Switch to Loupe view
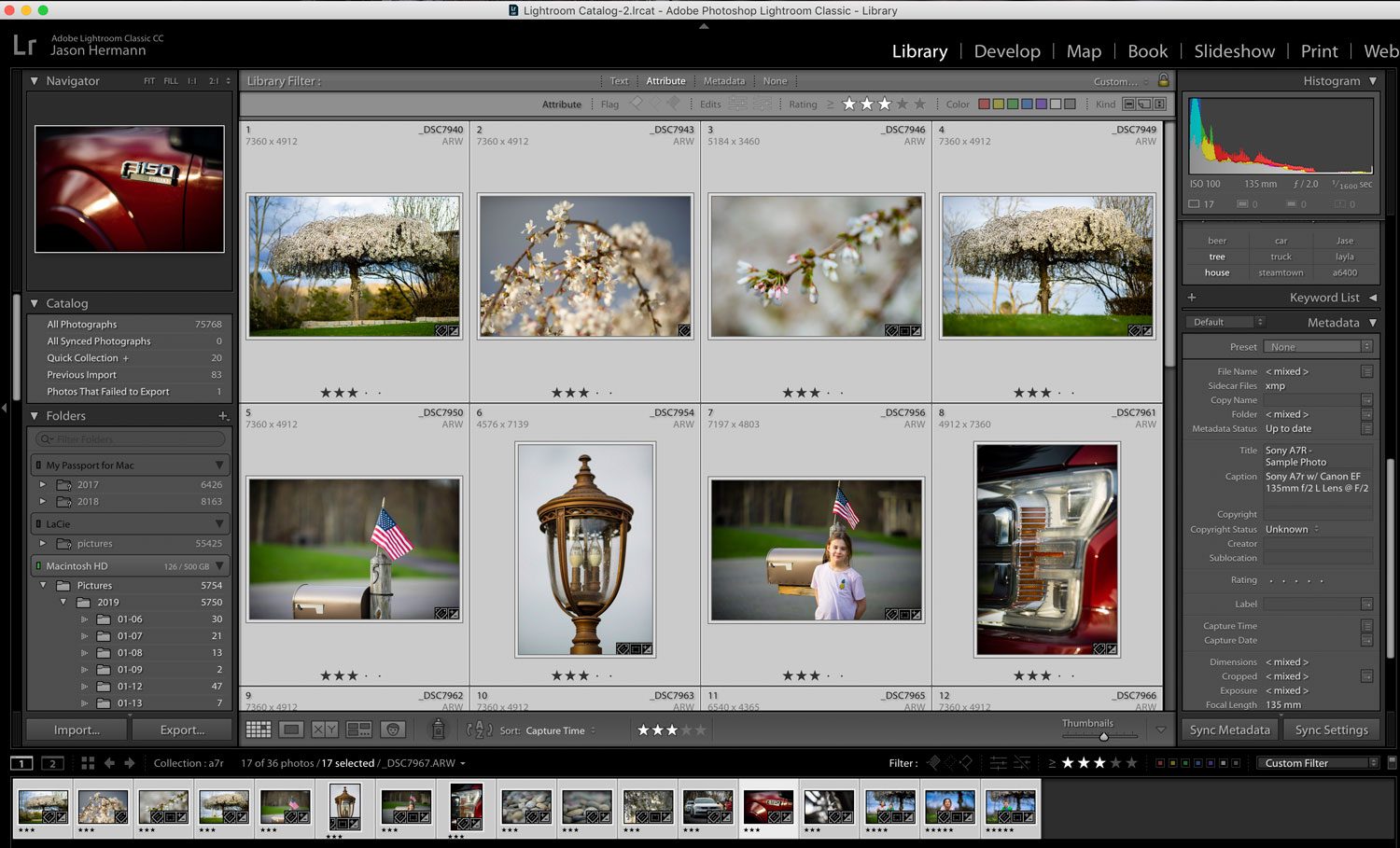Viewport: 1400px width, 848px height. 291,730
